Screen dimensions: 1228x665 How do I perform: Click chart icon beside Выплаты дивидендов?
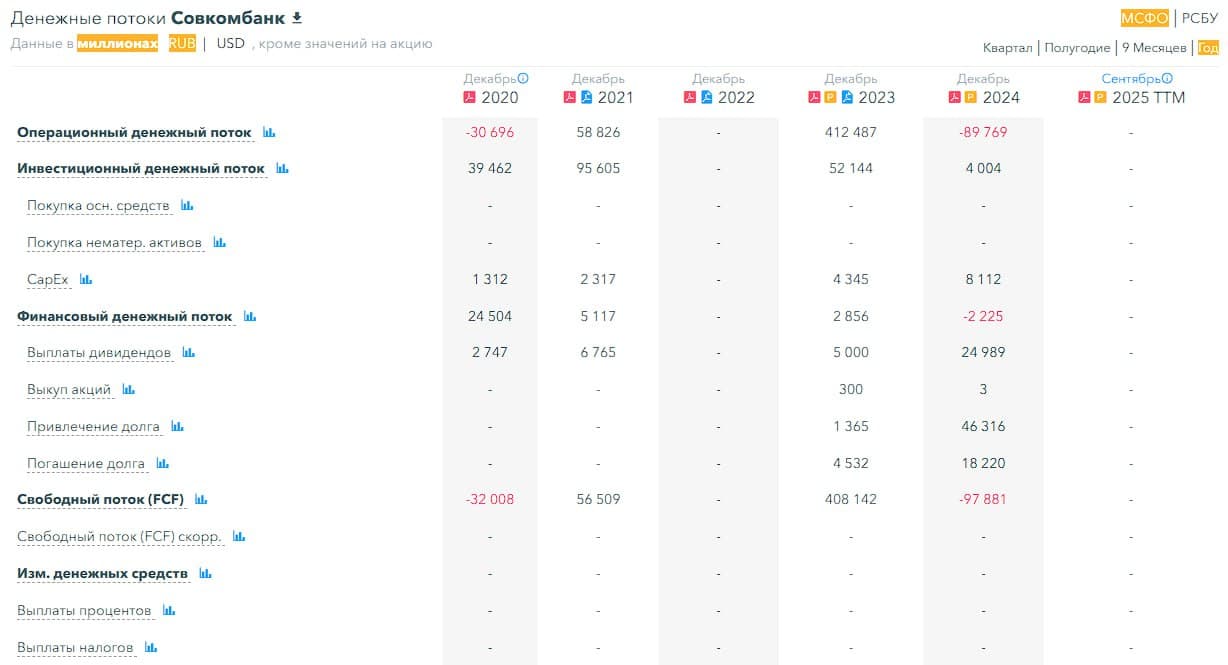click(x=188, y=353)
